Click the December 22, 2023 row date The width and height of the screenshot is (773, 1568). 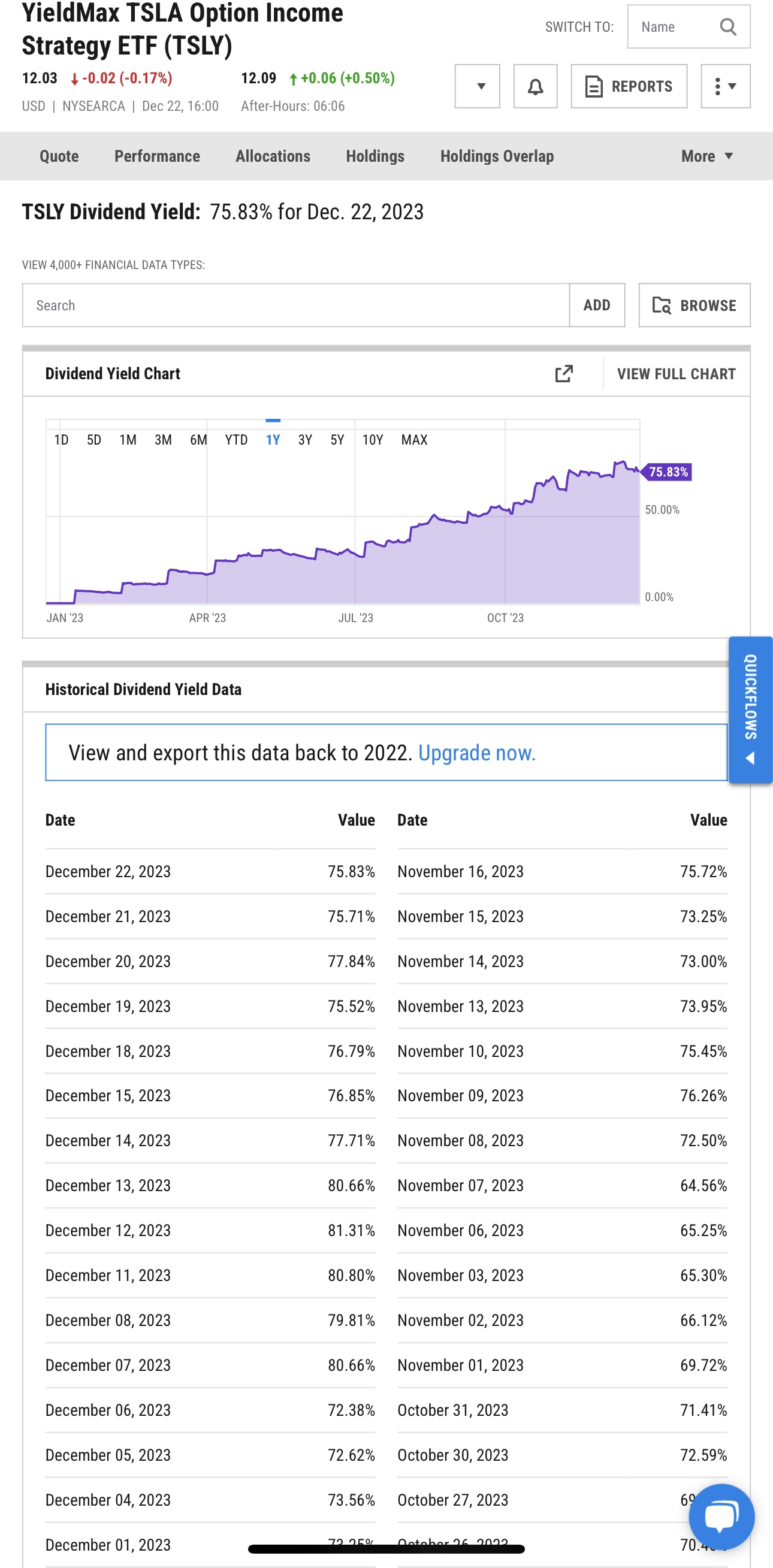pyautogui.click(x=108, y=872)
